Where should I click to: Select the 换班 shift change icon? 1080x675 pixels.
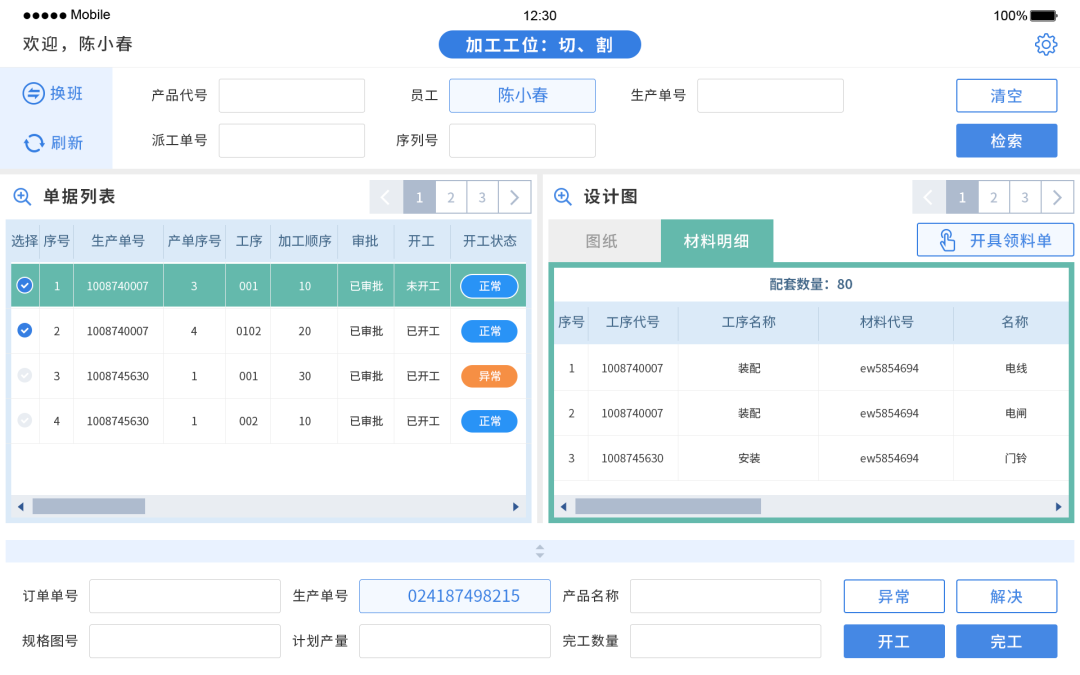(32, 93)
